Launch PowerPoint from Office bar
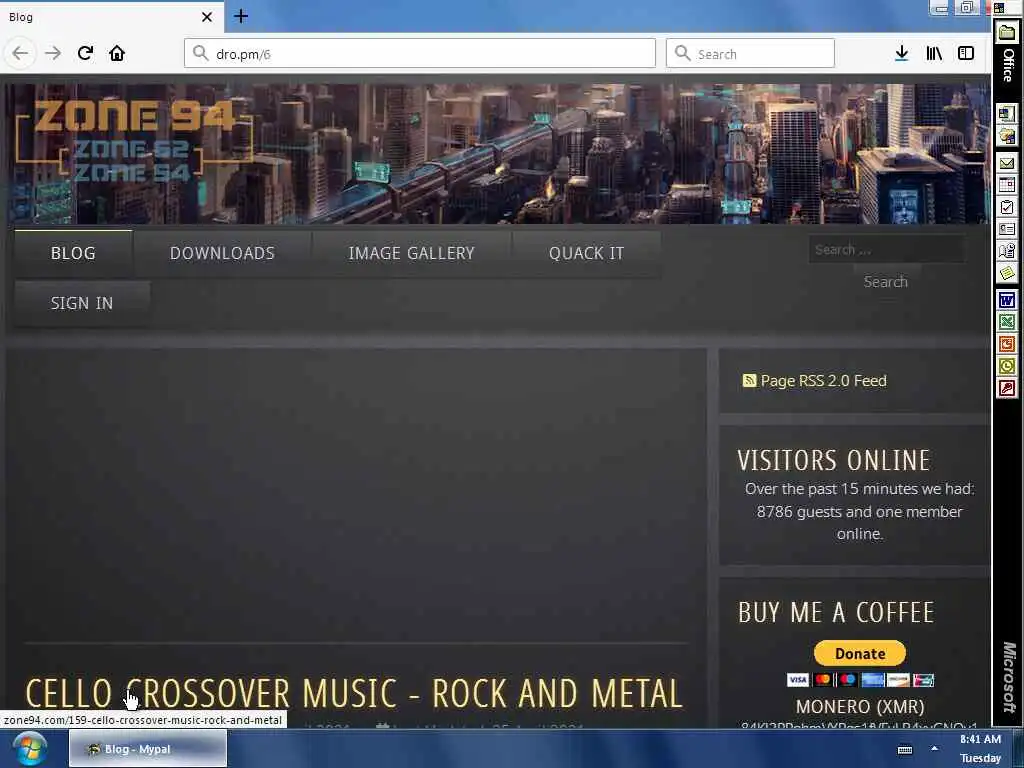Image resolution: width=1024 pixels, height=768 pixels. (x=1007, y=344)
